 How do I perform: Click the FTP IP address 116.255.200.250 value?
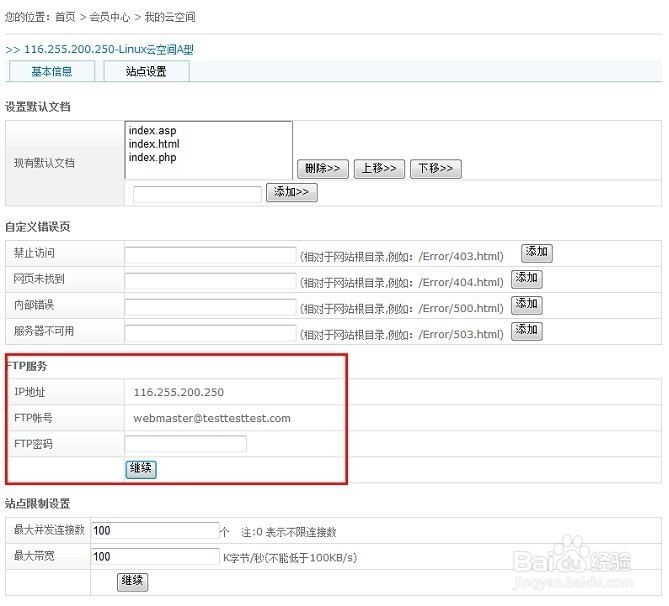179,392
